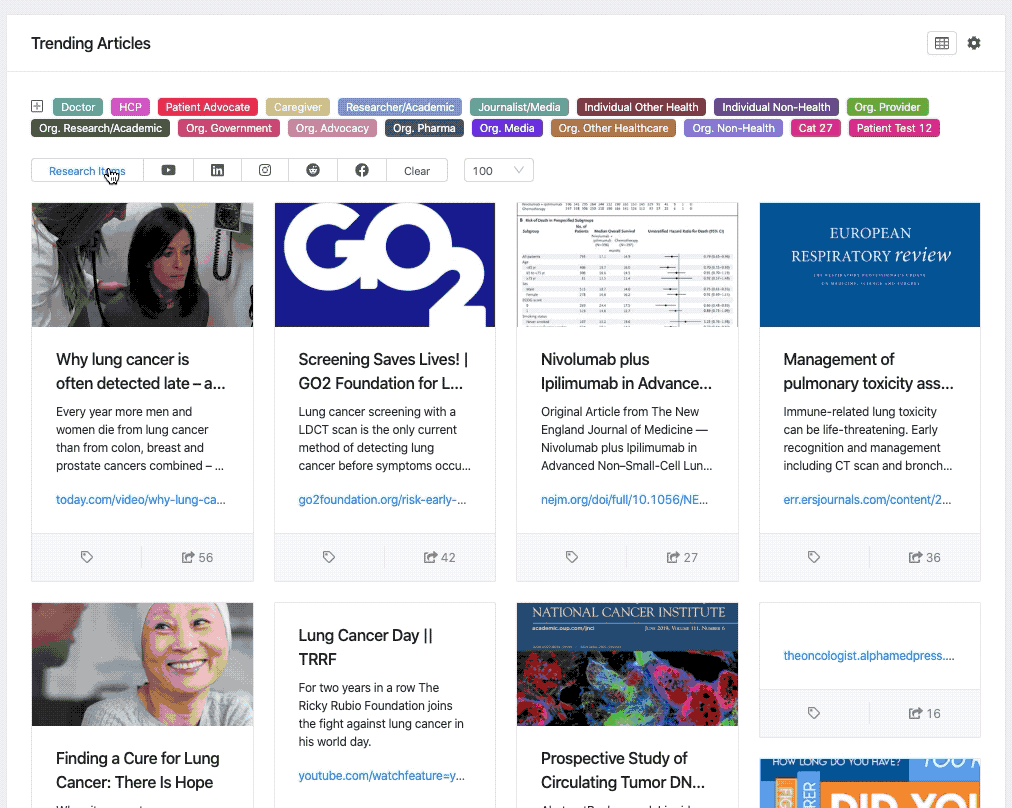Click tag icon on 'Screening Saves Lives' card

329,557
